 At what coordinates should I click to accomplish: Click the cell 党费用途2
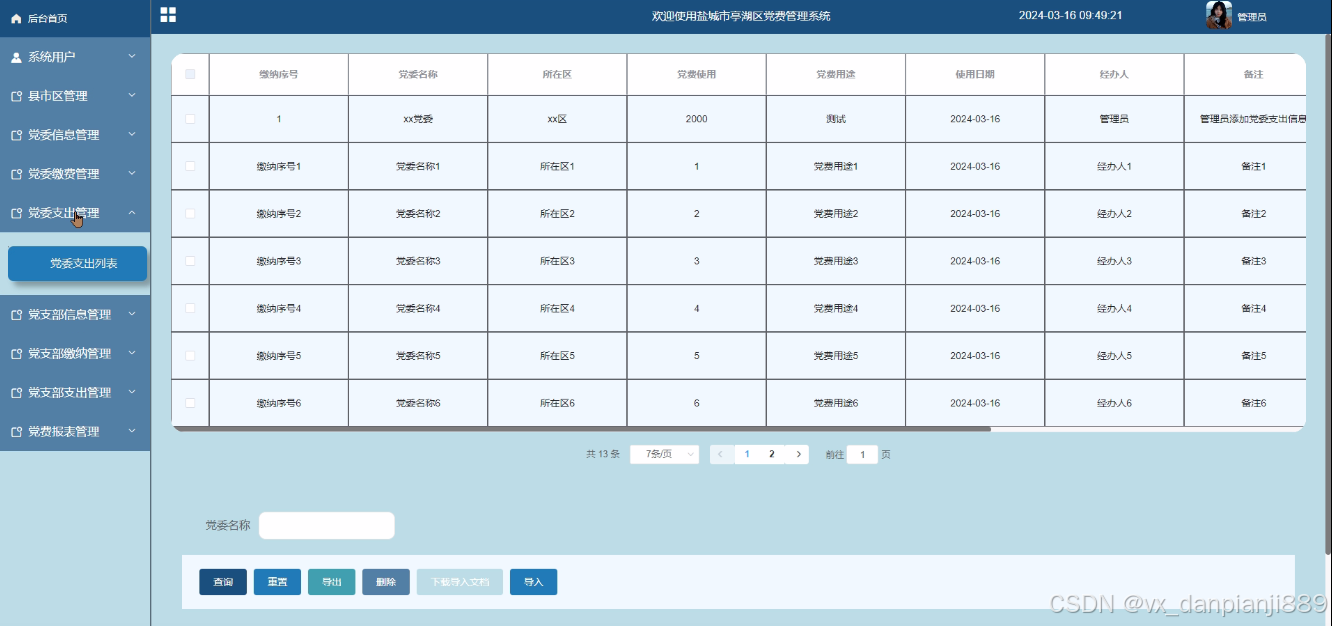click(x=836, y=214)
